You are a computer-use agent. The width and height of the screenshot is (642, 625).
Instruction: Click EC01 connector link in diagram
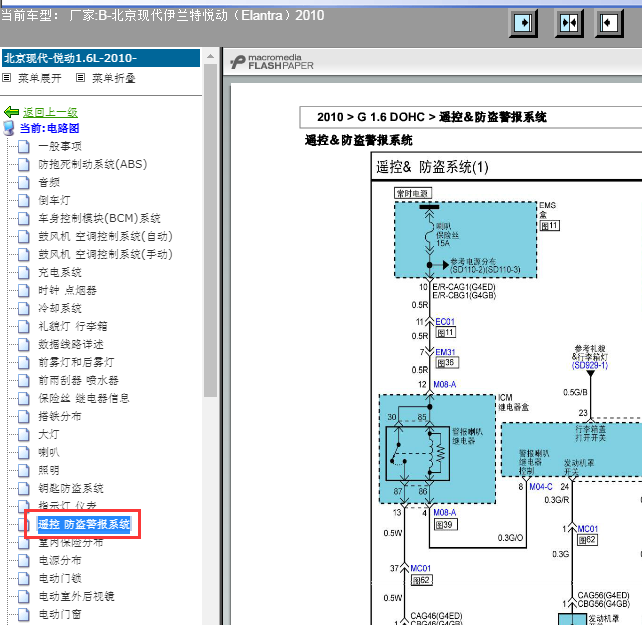(x=445, y=322)
